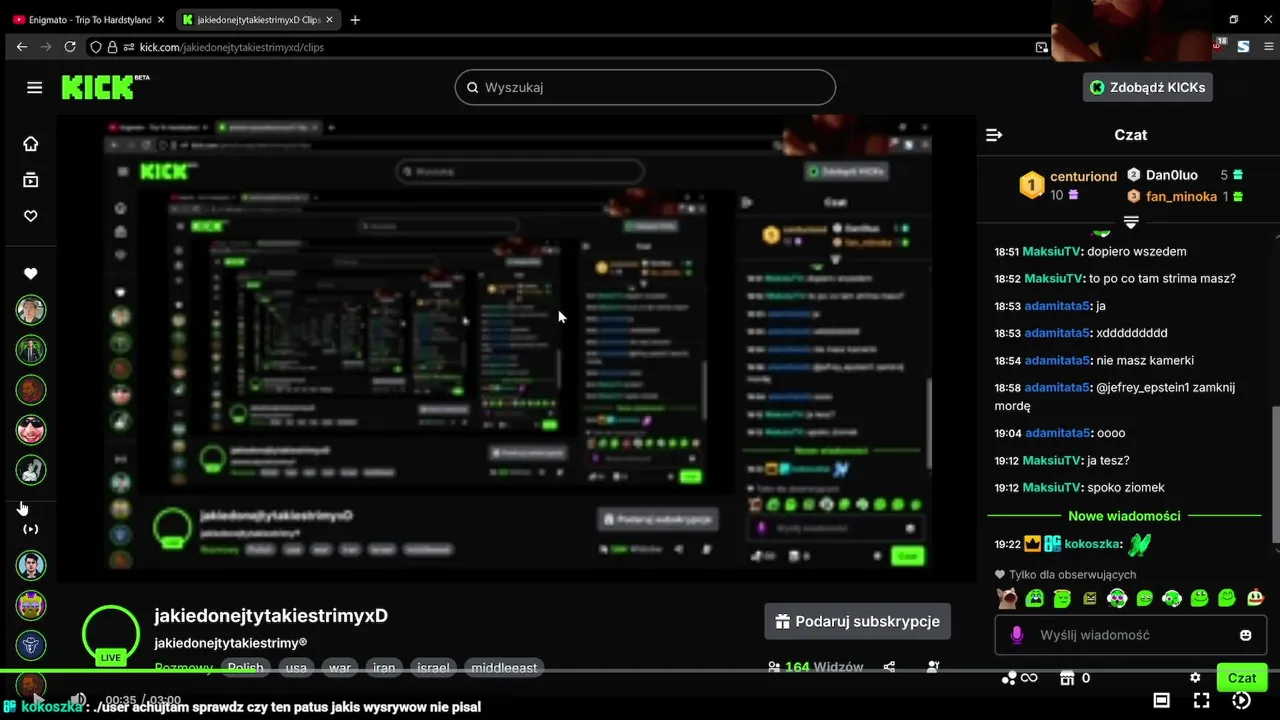
Task: Insert the sleepy green emote with halo
Action: [x=1062, y=598]
